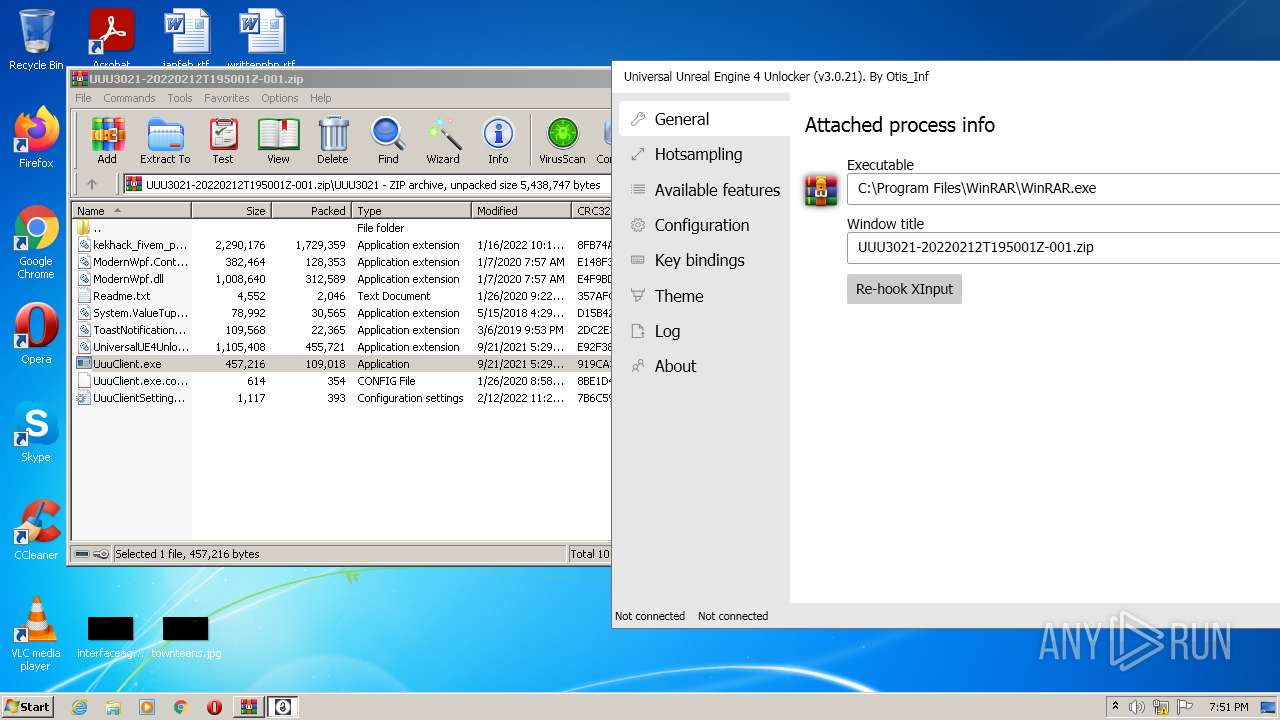
Task: Click the Test archive icon in WinRAR
Action: click(223, 140)
